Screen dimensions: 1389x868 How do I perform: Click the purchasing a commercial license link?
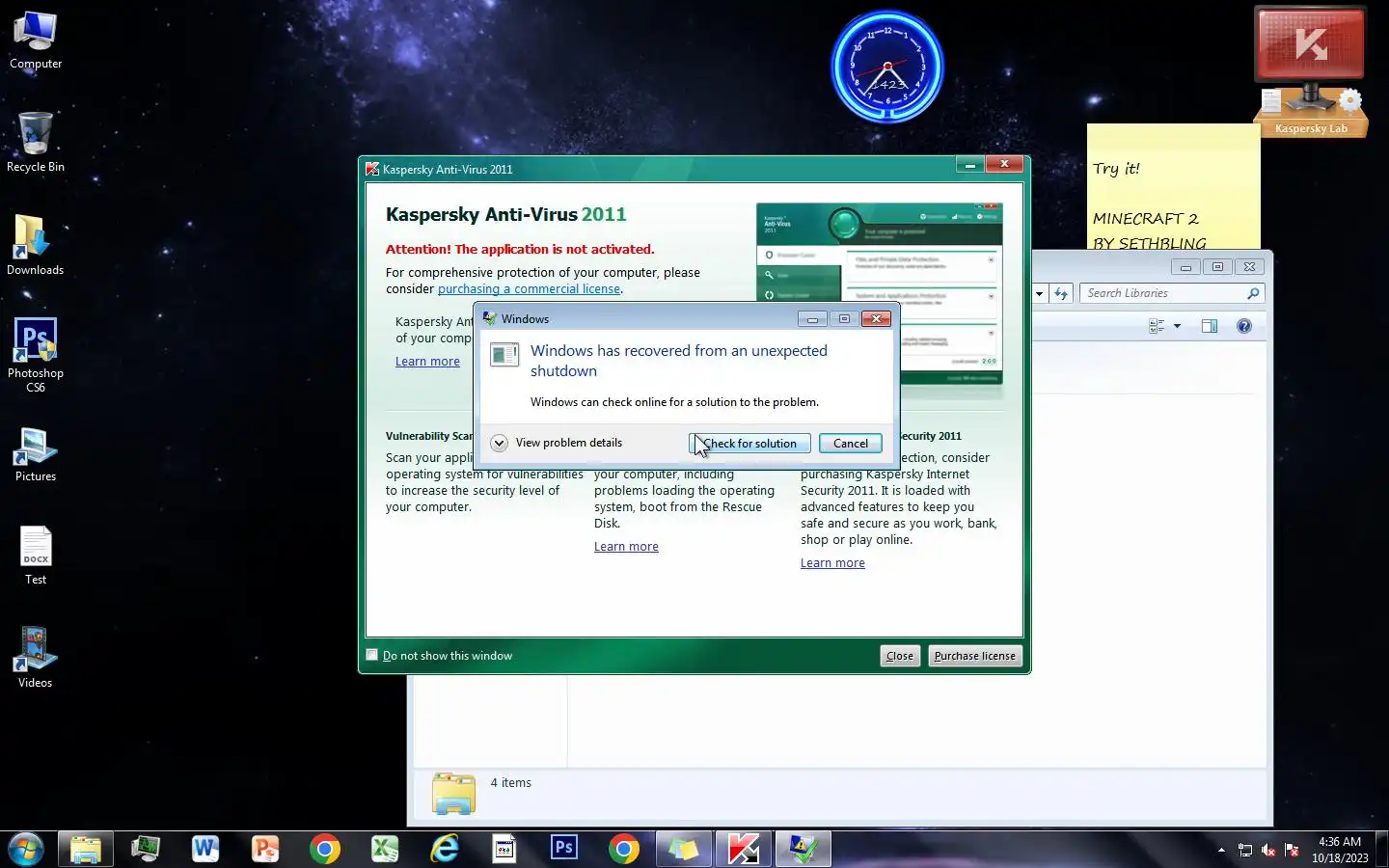pyautogui.click(x=529, y=289)
